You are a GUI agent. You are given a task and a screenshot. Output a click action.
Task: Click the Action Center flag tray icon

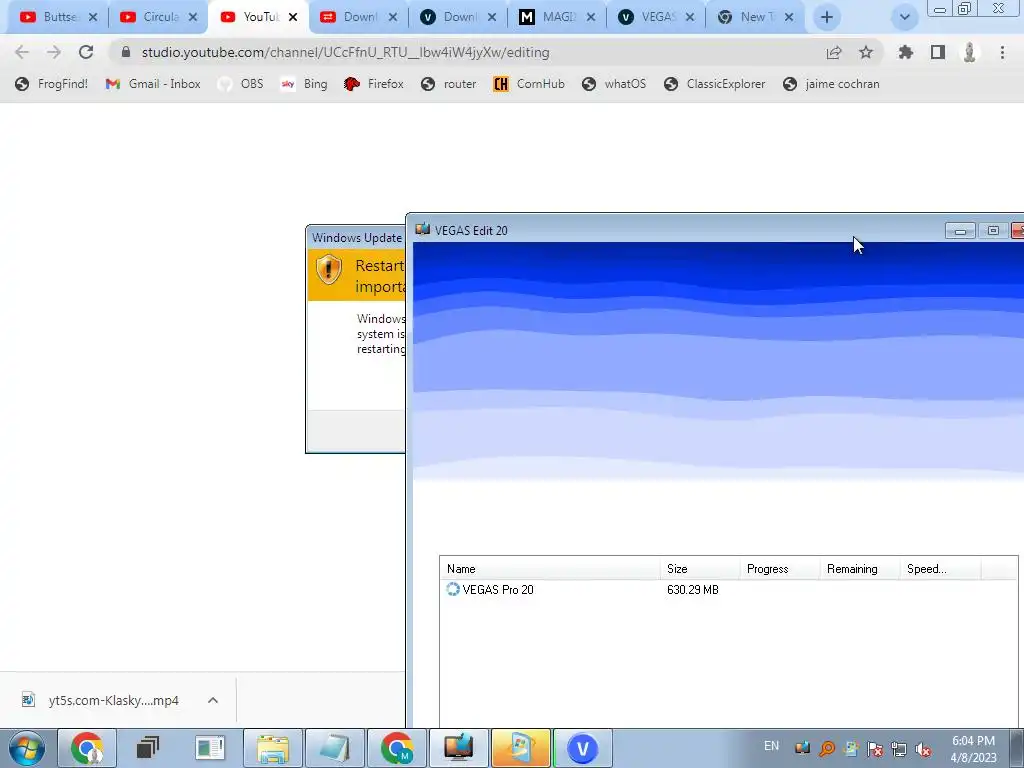(x=874, y=749)
